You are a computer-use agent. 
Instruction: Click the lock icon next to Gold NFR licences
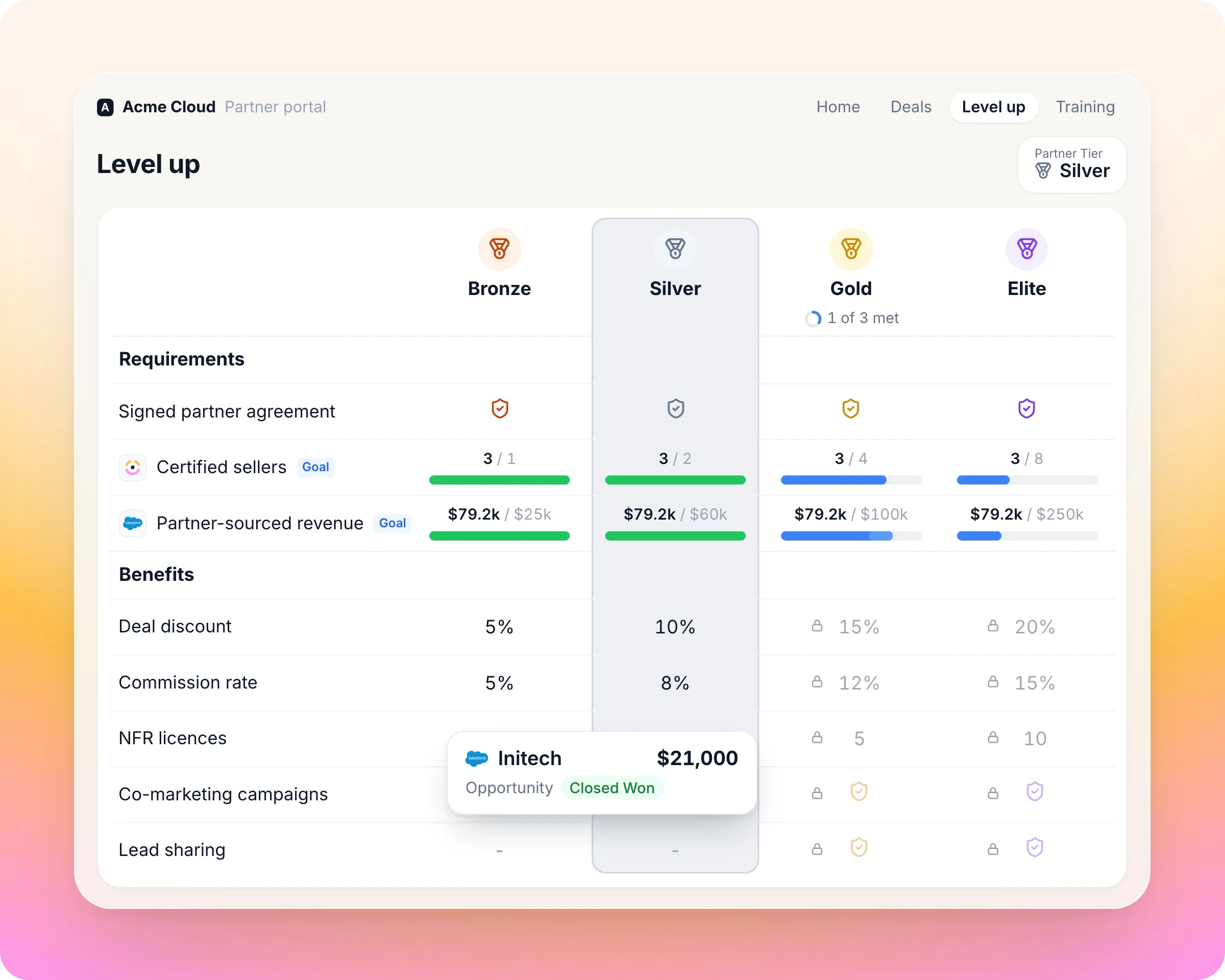click(x=817, y=738)
